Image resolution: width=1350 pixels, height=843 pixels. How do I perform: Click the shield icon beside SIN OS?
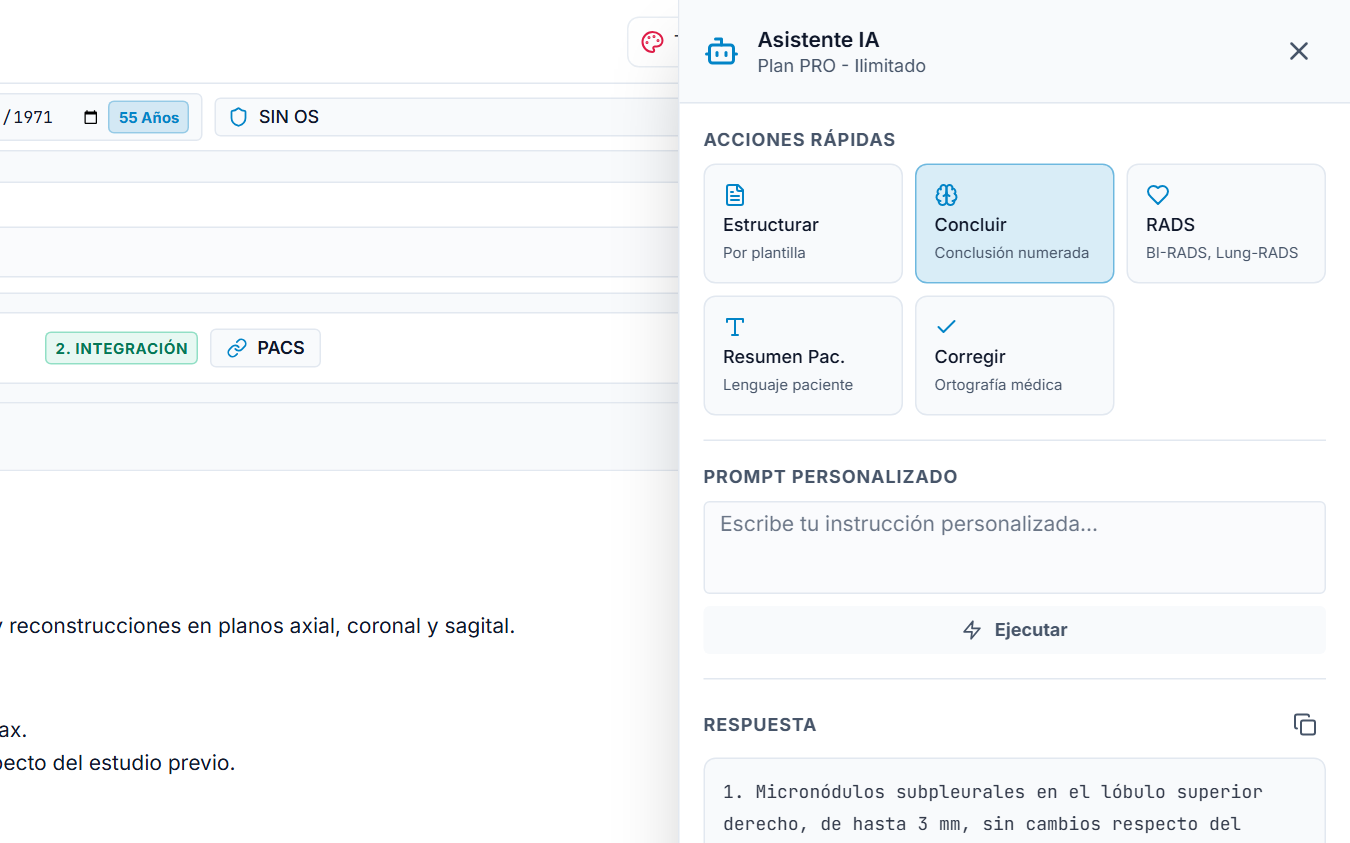(x=238, y=117)
